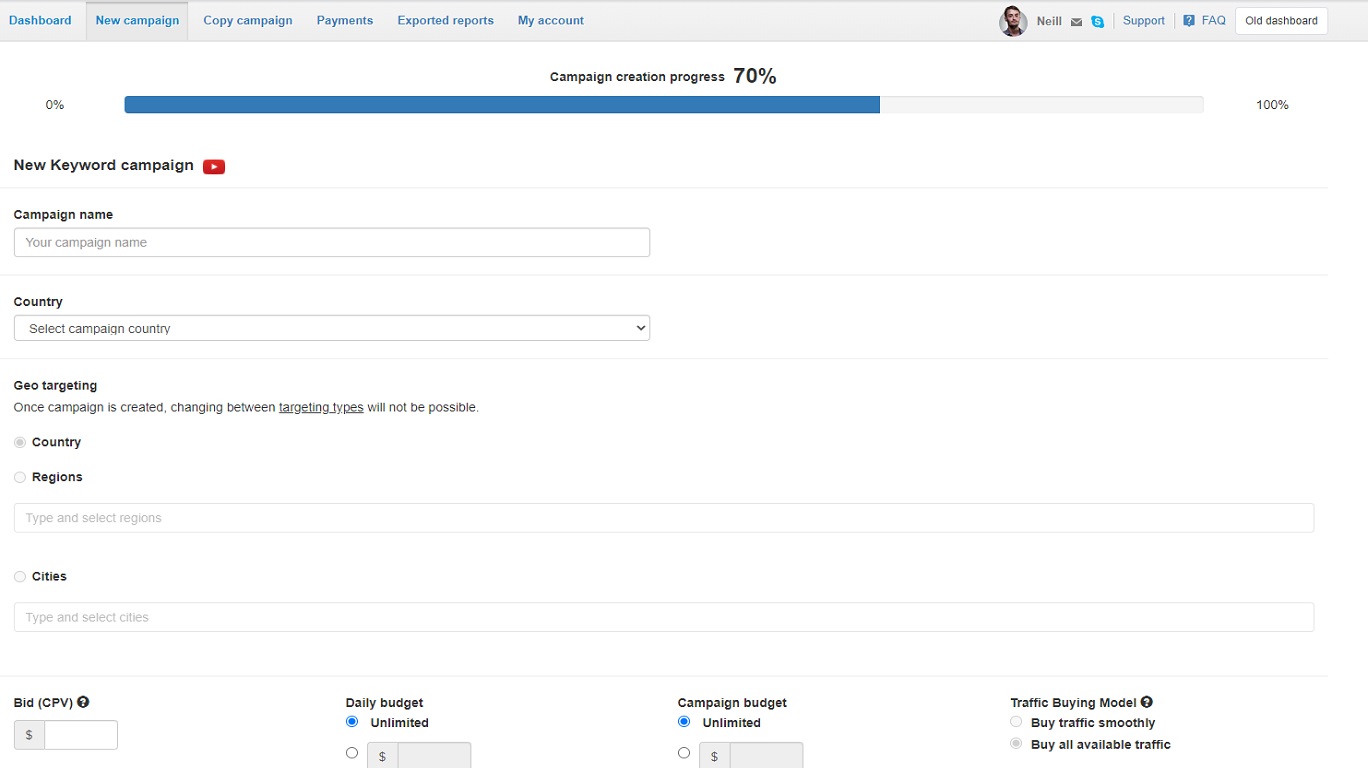Choose Unlimited for Campaign budget
Image resolution: width=1368 pixels, height=768 pixels.
pyautogui.click(x=684, y=721)
